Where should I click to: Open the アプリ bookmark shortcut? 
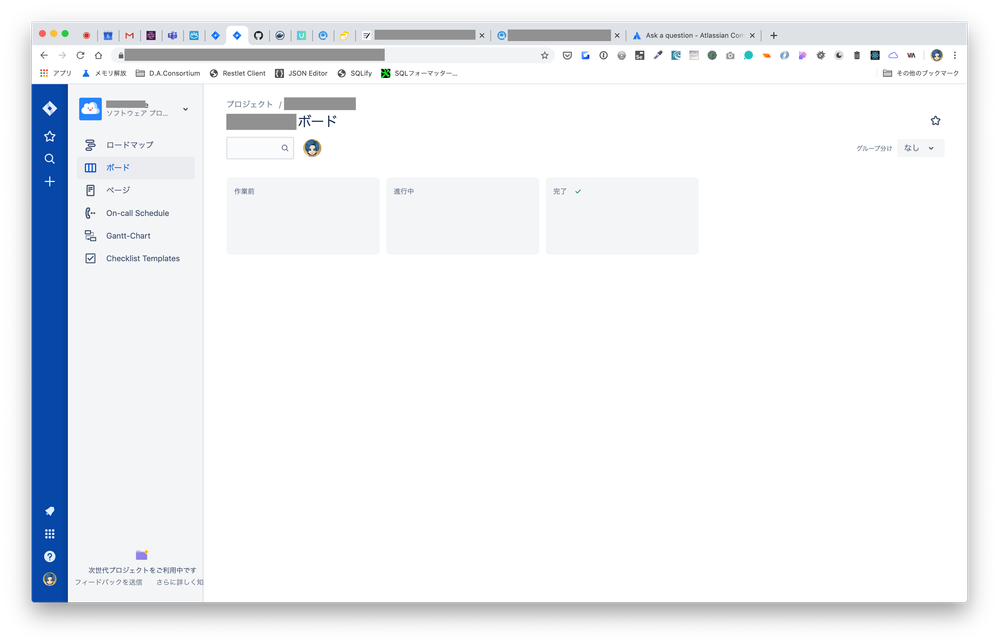(x=56, y=73)
